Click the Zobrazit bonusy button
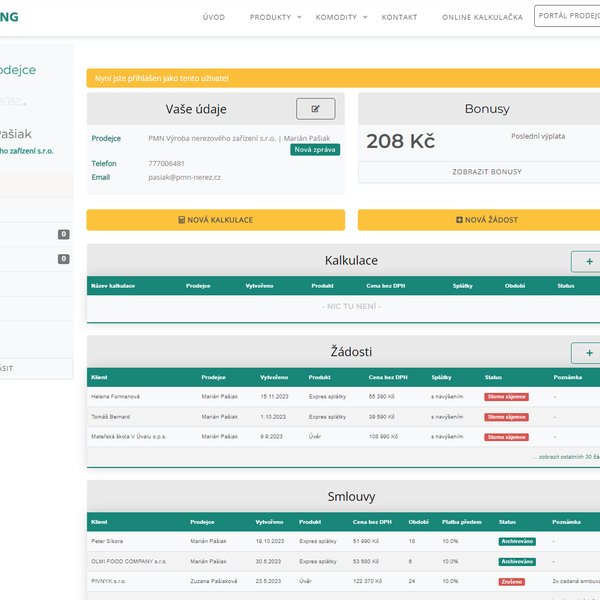This screenshot has height=600, width=600. [x=479, y=172]
